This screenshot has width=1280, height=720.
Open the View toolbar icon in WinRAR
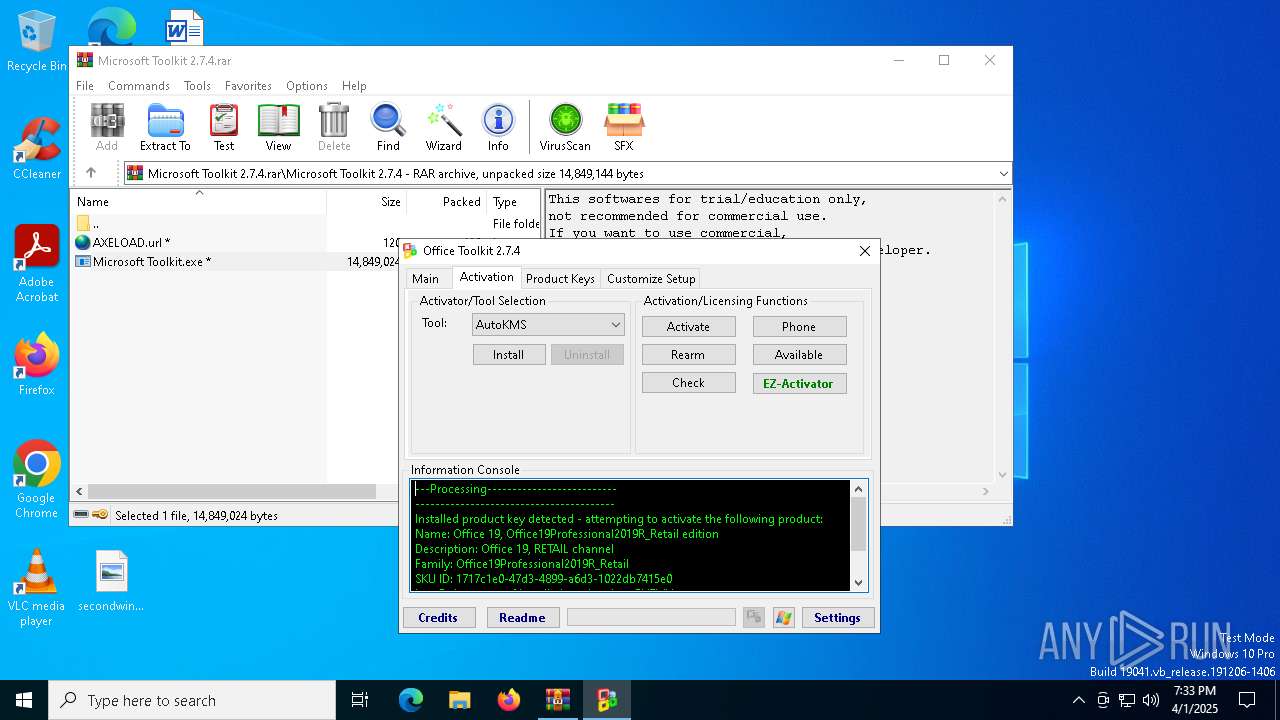tap(278, 127)
